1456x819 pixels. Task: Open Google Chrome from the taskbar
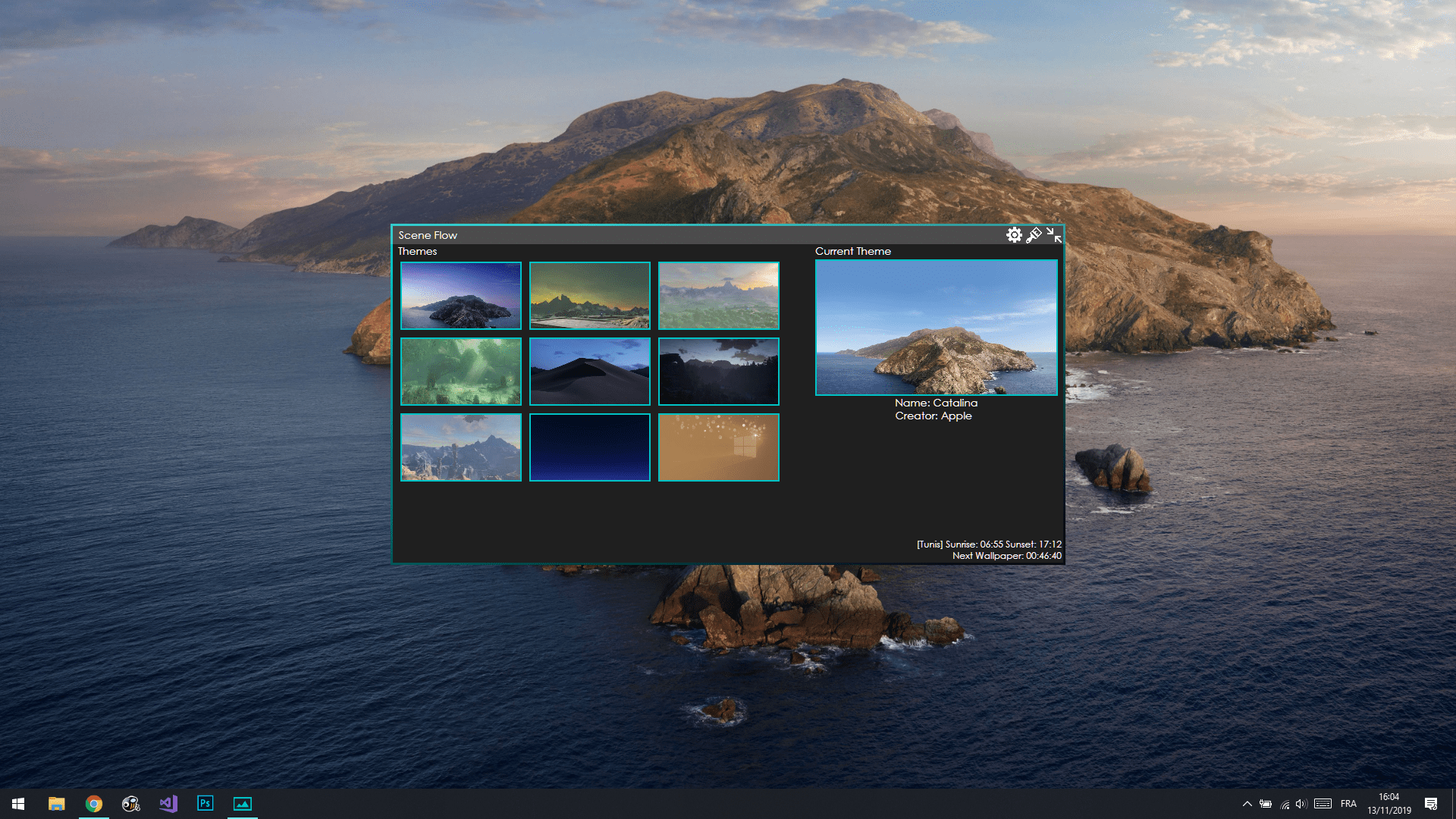coord(93,804)
